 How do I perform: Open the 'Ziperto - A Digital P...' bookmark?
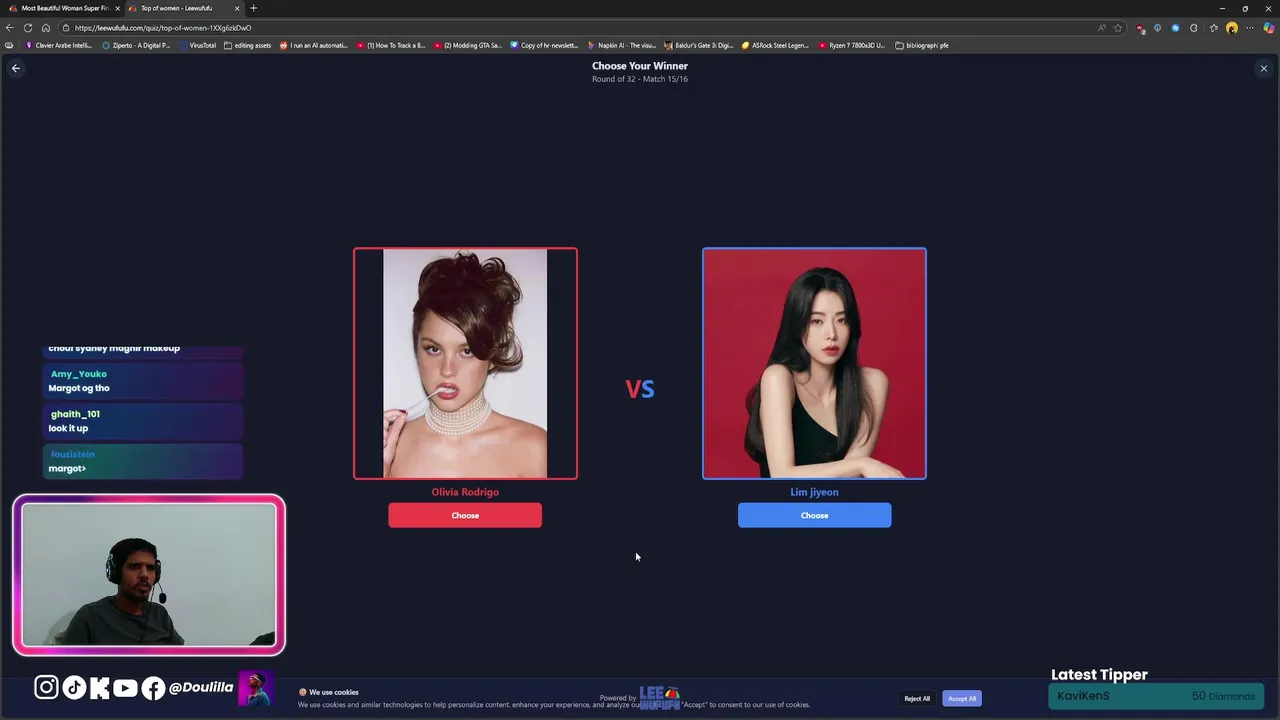(x=136, y=45)
